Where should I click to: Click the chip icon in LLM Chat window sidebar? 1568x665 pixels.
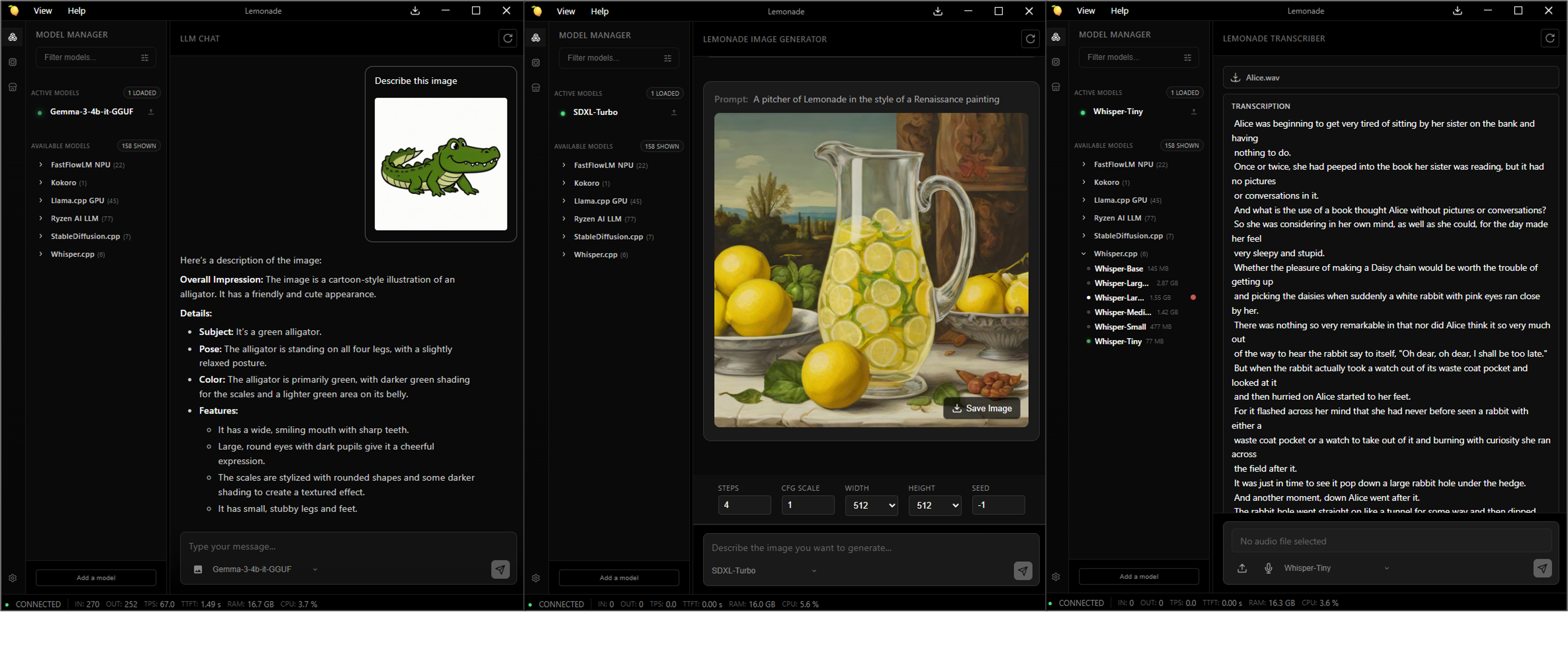(13, 62)
